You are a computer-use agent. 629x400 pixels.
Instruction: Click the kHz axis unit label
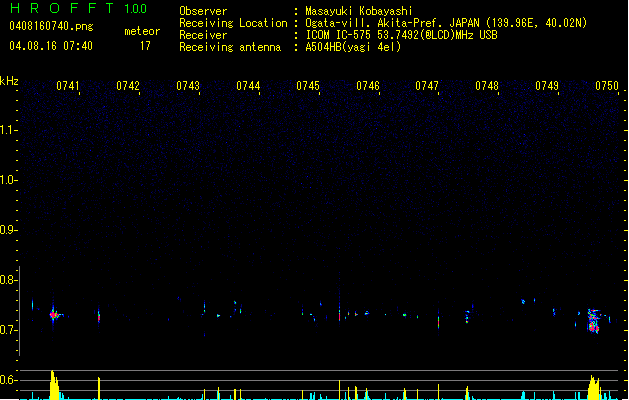(x=9, y=81)
